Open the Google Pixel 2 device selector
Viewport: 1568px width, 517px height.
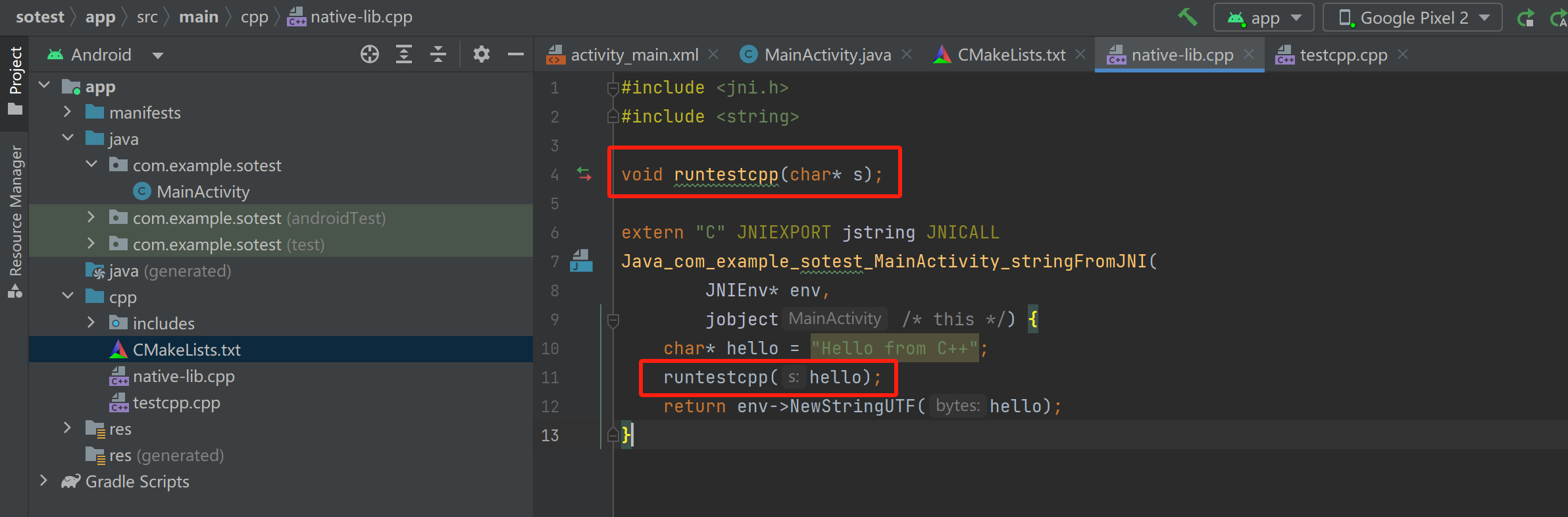point(1412,18)
